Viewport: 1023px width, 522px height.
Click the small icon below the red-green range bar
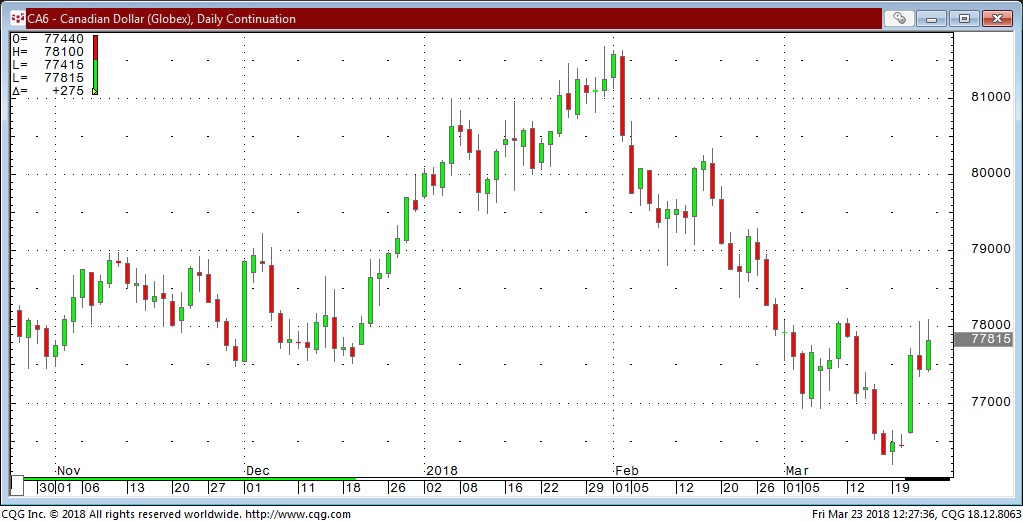95,91
